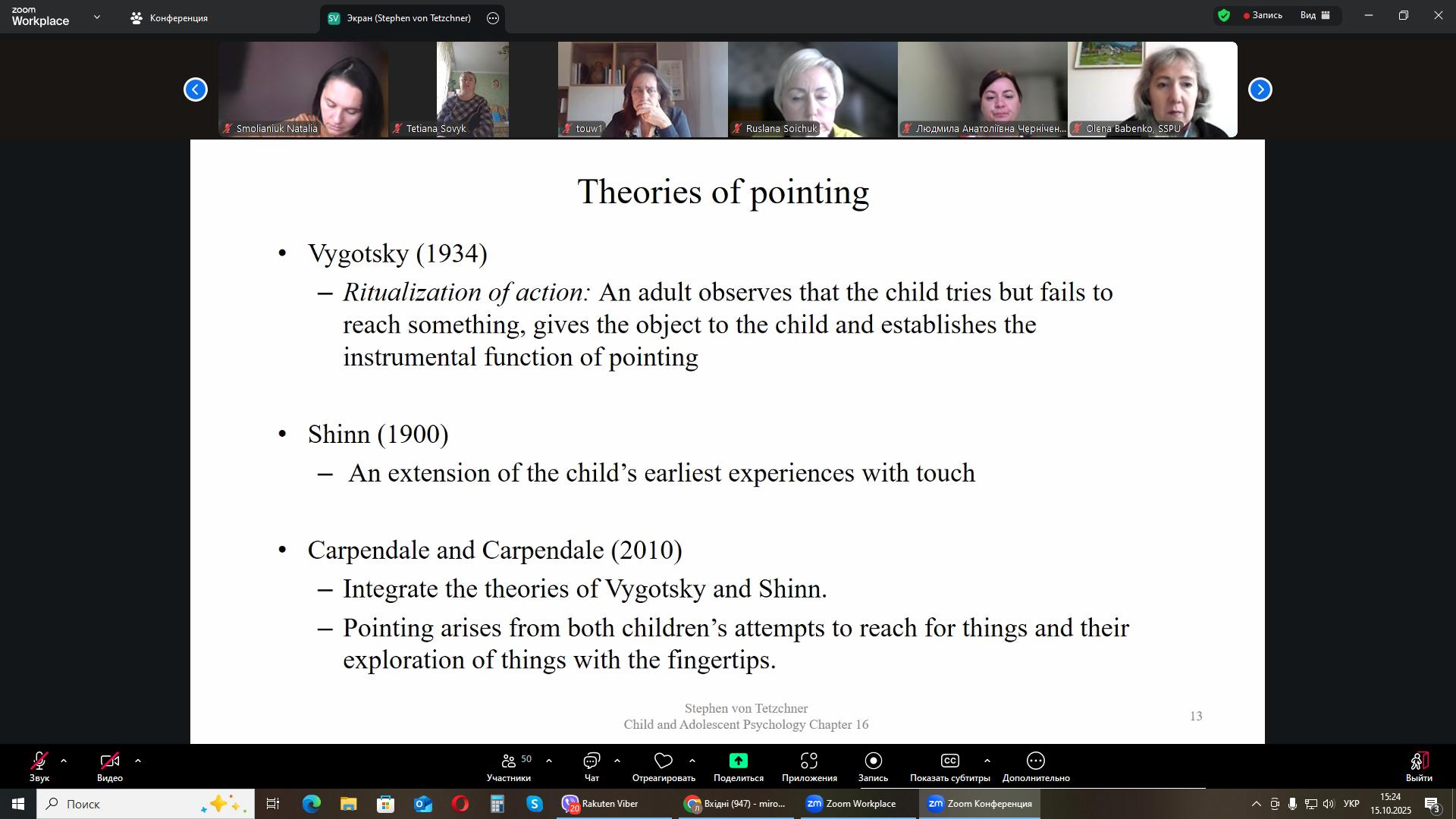Expand audio settings arrow next to microphone
This screenshot has width=1456, height=819.
[64, 761]
